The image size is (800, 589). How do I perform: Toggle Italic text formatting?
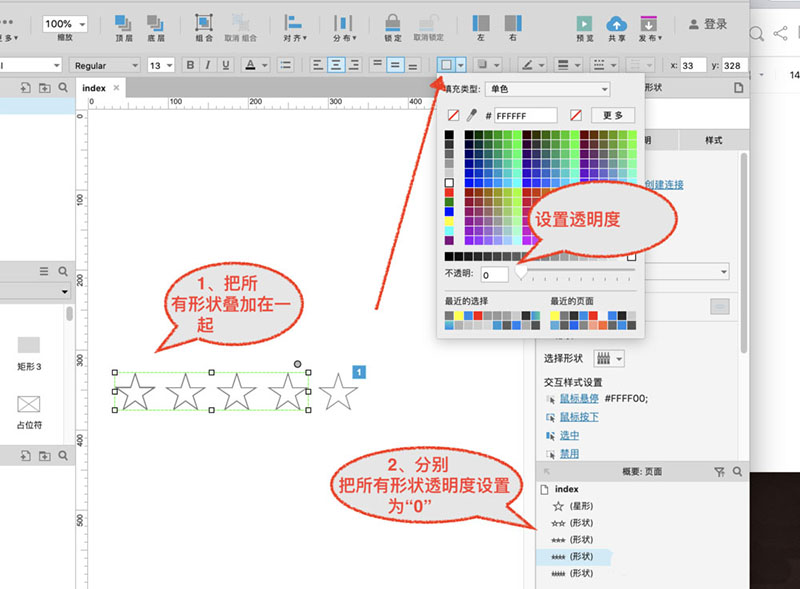click(208, 65)
